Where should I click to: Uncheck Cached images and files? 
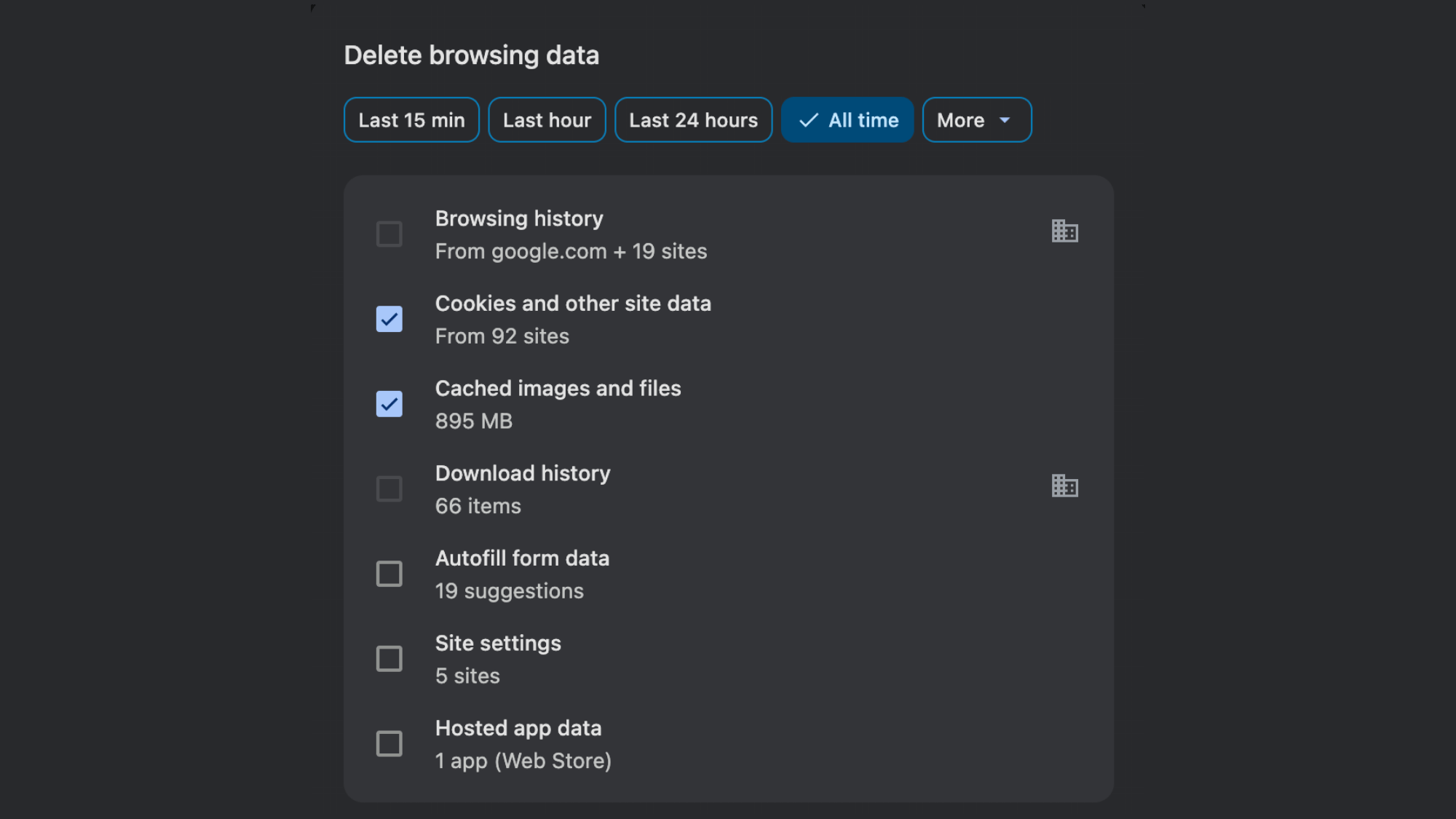pyautogui.click(x=389, y=404)
